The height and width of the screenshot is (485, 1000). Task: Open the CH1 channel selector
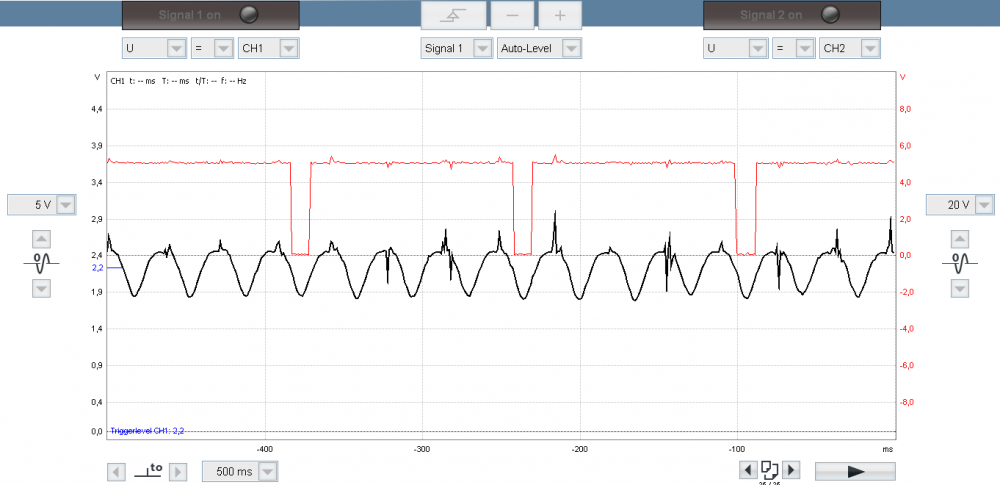coord(287,48)
